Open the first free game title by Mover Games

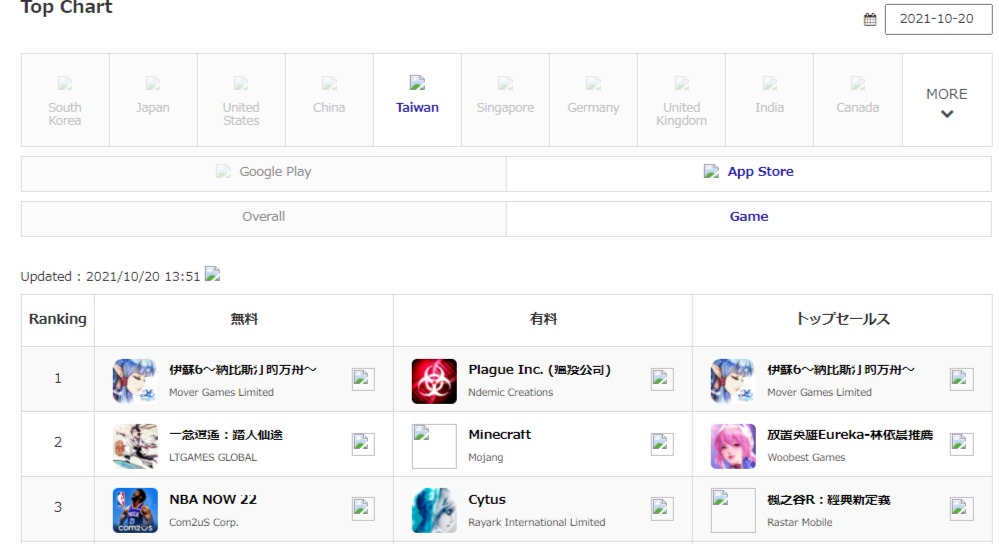coord(242,369)
